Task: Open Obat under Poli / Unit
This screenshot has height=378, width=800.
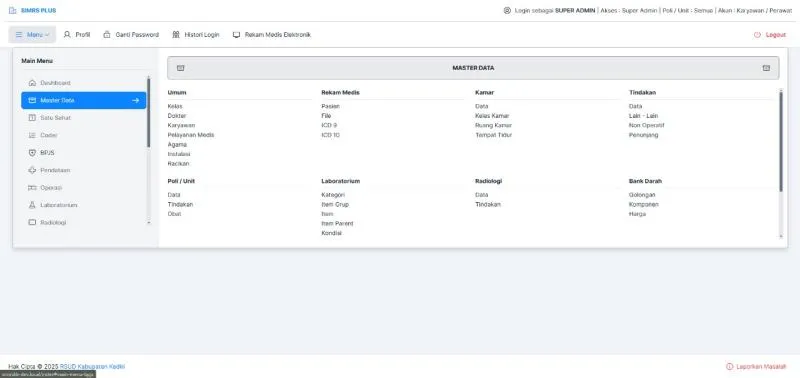Action: (174, 214)
